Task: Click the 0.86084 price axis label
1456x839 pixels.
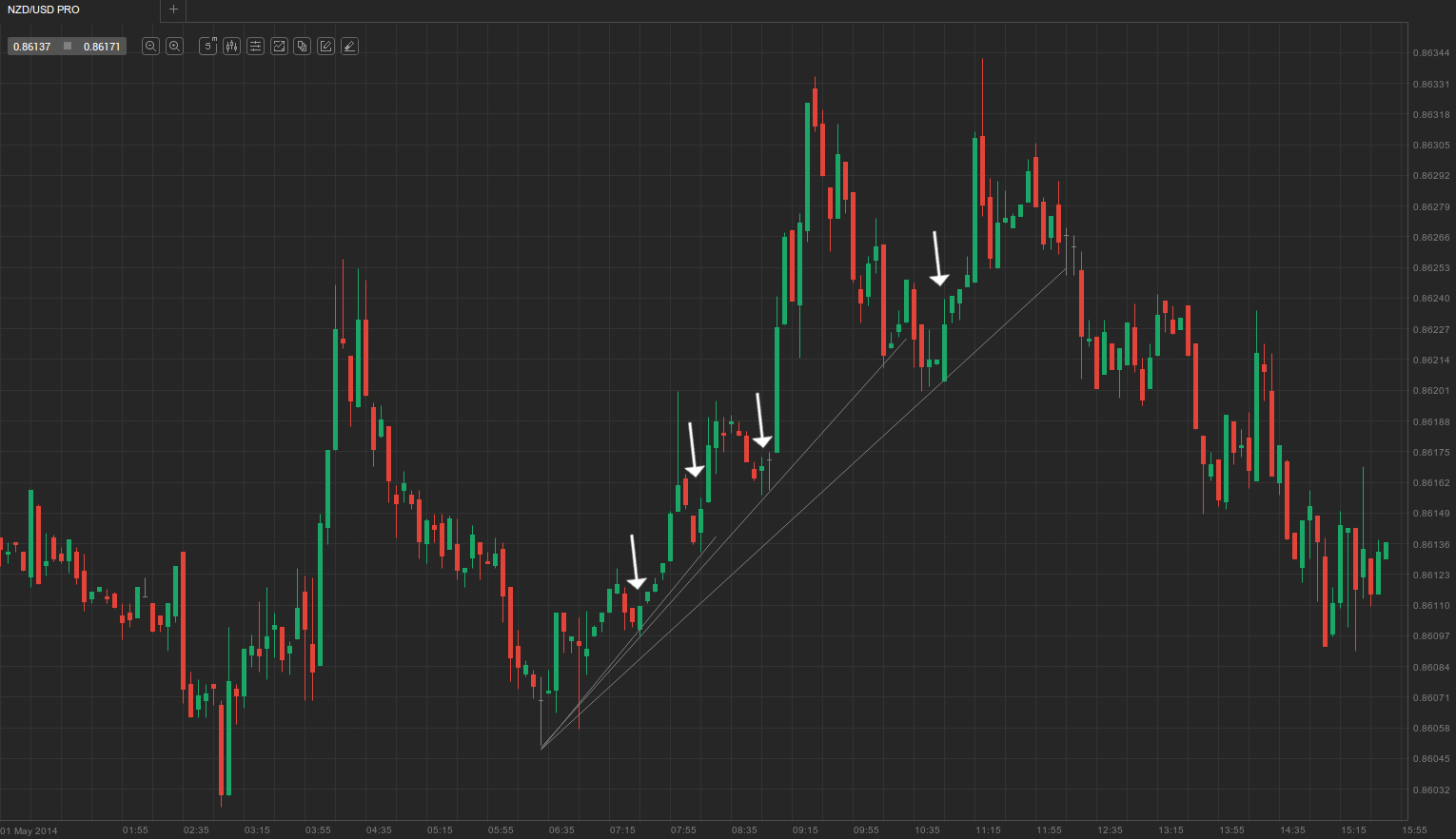Action: 1431,668
